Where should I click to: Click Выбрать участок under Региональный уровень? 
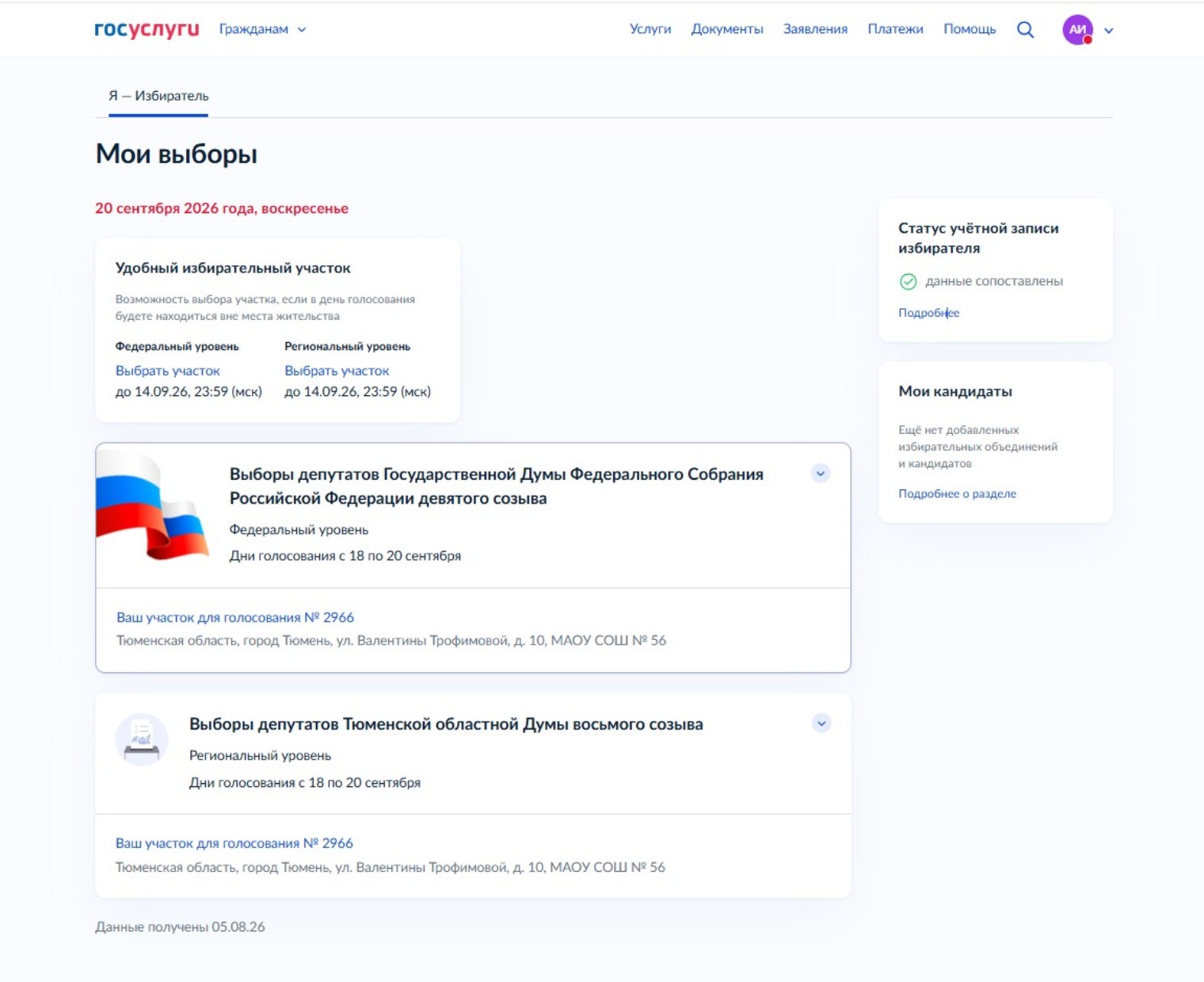337,371
